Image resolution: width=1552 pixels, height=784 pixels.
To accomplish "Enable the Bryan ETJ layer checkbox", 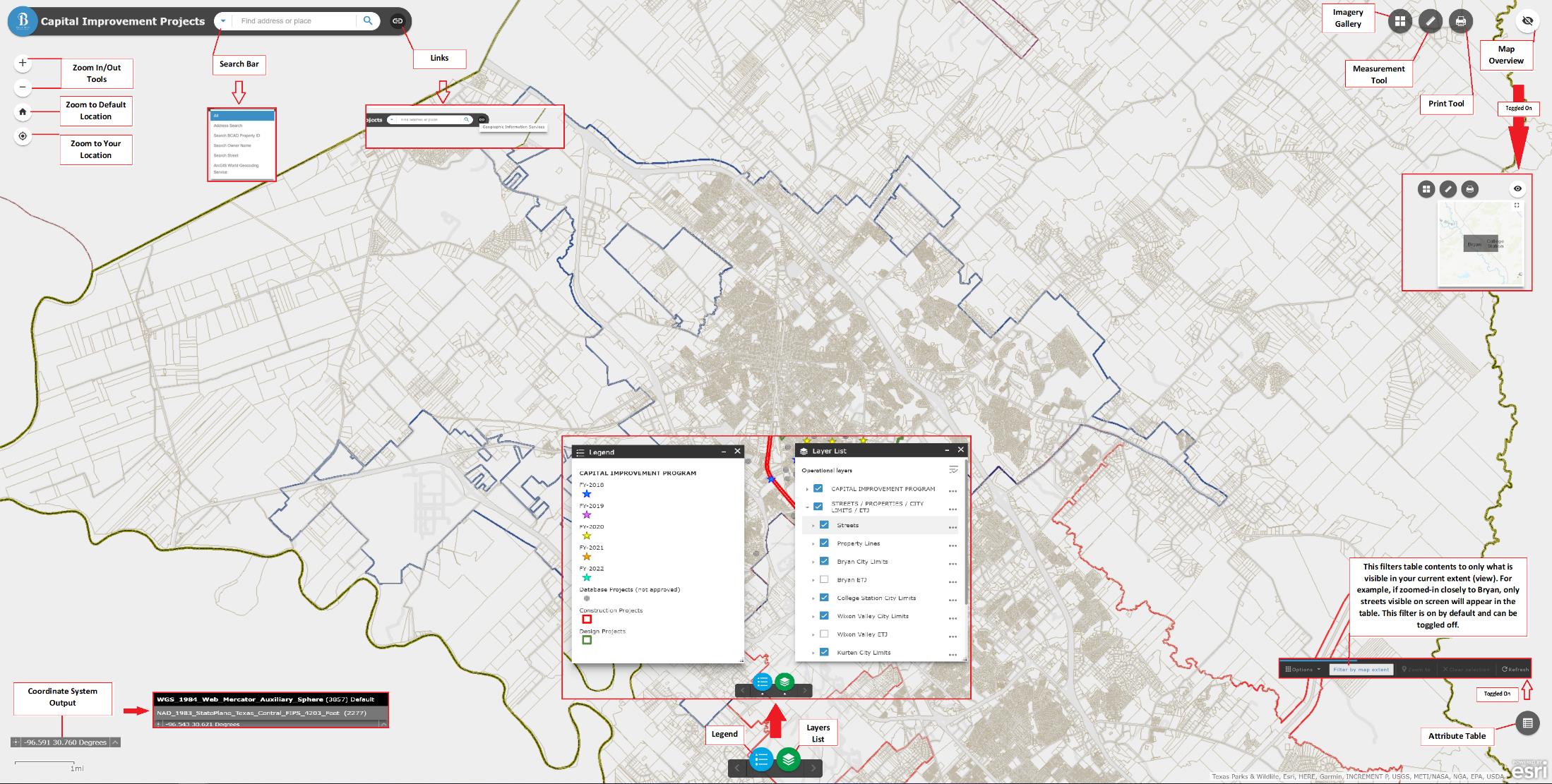I will click(x=824, y=579).
